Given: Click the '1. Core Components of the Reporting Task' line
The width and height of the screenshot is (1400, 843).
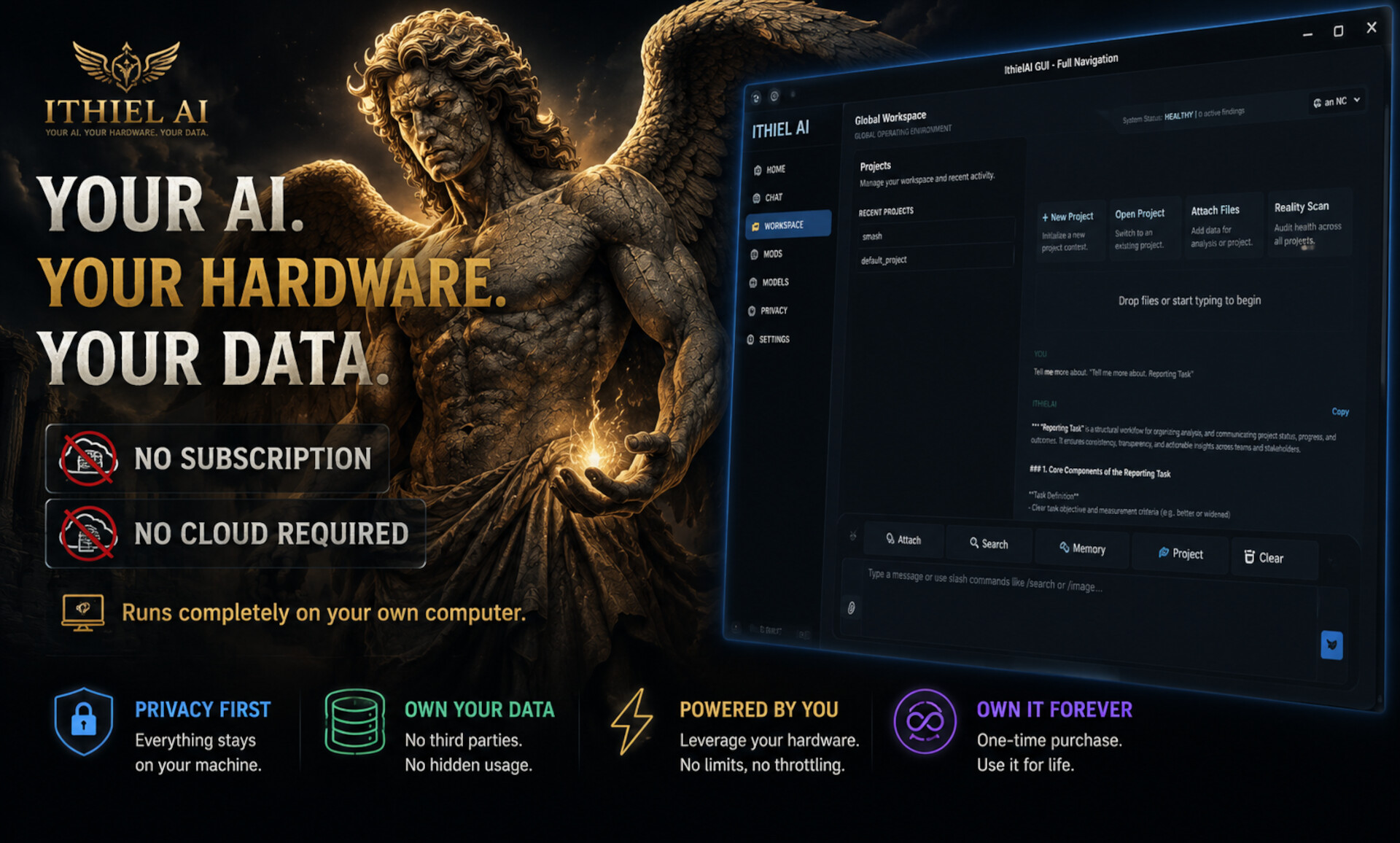Looking at the screenshot, I should tap(1100, 471).
